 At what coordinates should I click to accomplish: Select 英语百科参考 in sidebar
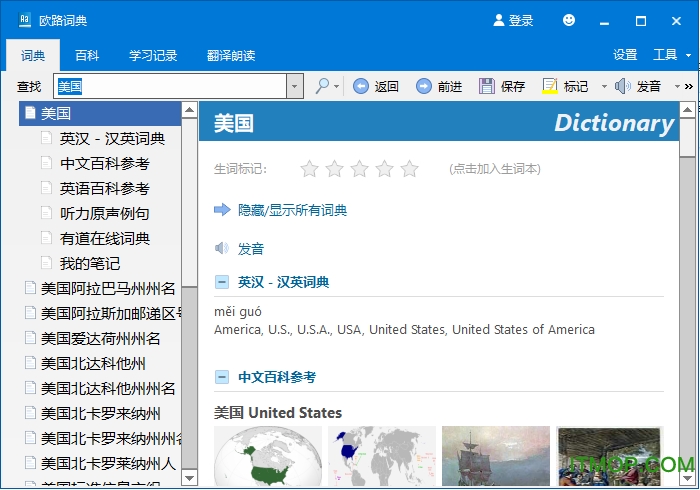tap(104, 188)
